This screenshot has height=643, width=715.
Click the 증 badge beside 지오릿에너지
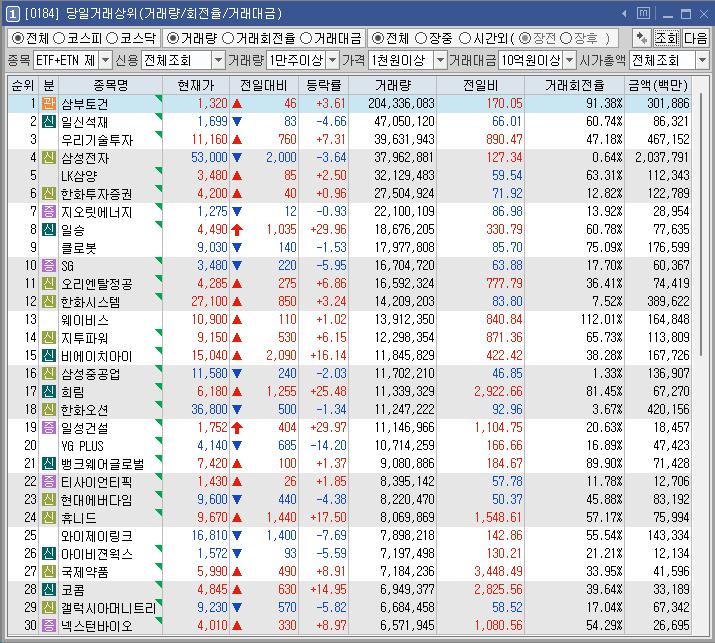point(49,212)
